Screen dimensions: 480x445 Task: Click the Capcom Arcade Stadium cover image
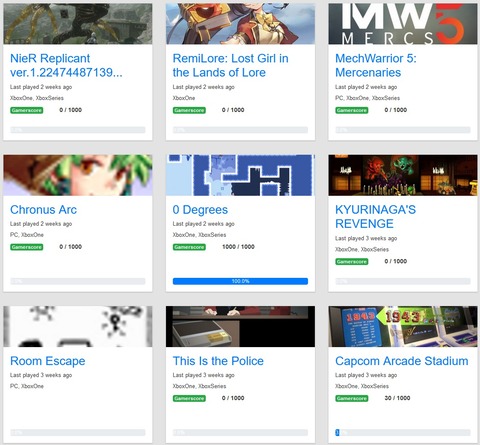pos(403,326)
